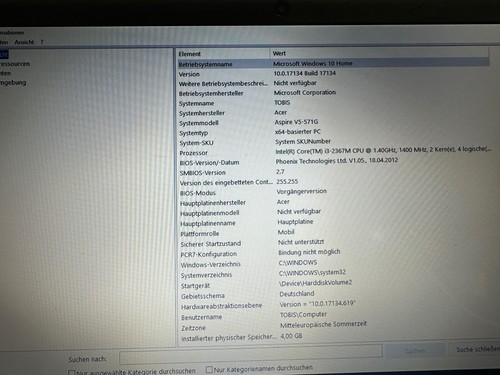Select the SMBIOS-Version row
Screen dimensions: 500x375
point(333,172)
